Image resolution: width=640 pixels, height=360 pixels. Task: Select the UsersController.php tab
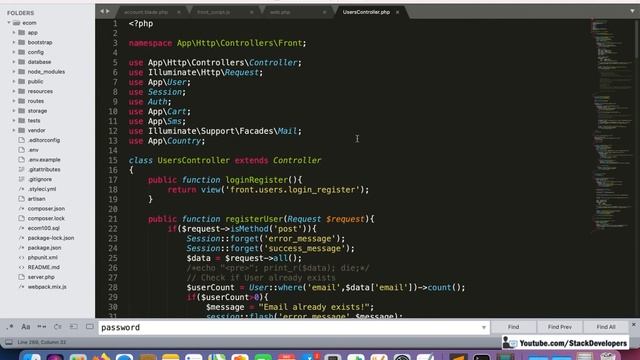pos(366,12)
